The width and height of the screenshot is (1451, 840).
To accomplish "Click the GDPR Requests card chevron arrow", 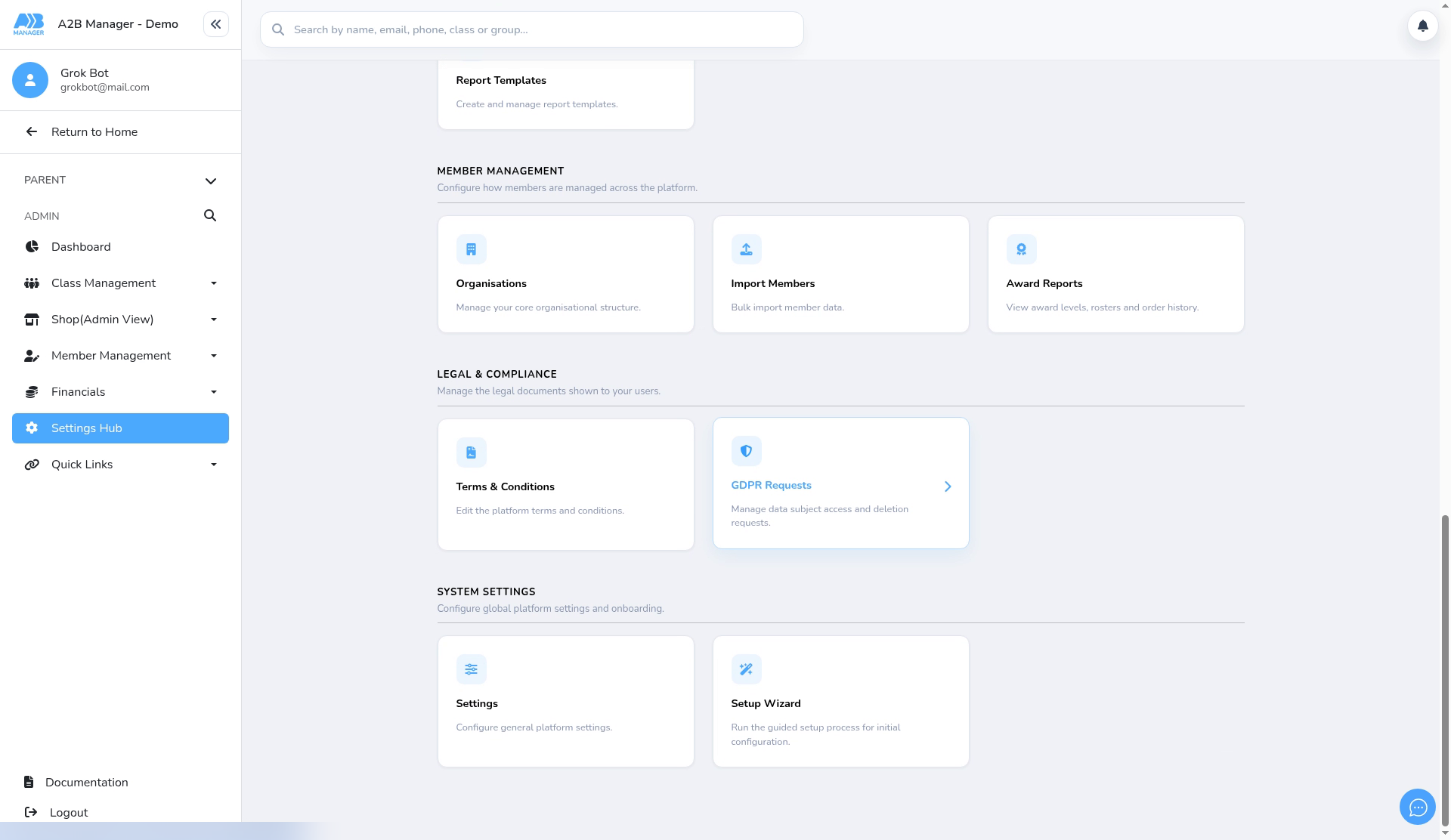I will click(948, 486).
